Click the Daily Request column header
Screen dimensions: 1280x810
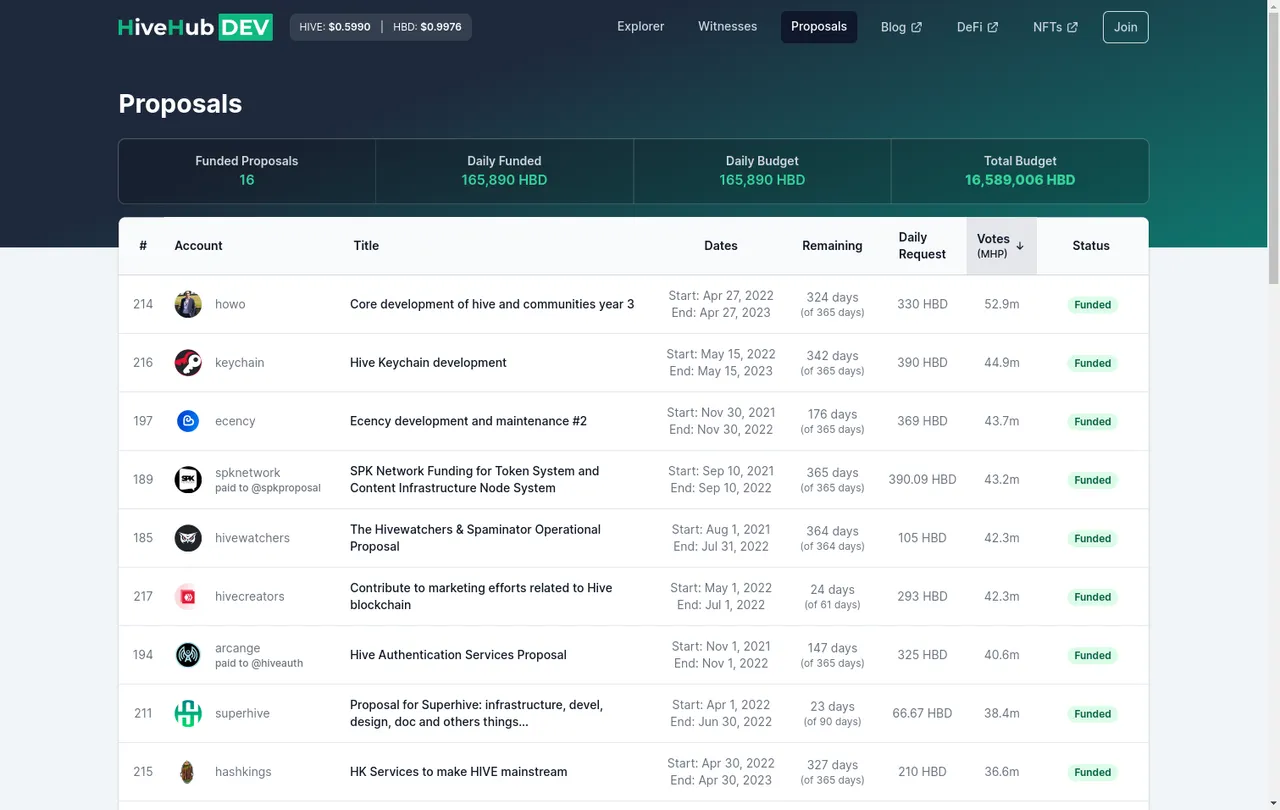coord(922,246)
